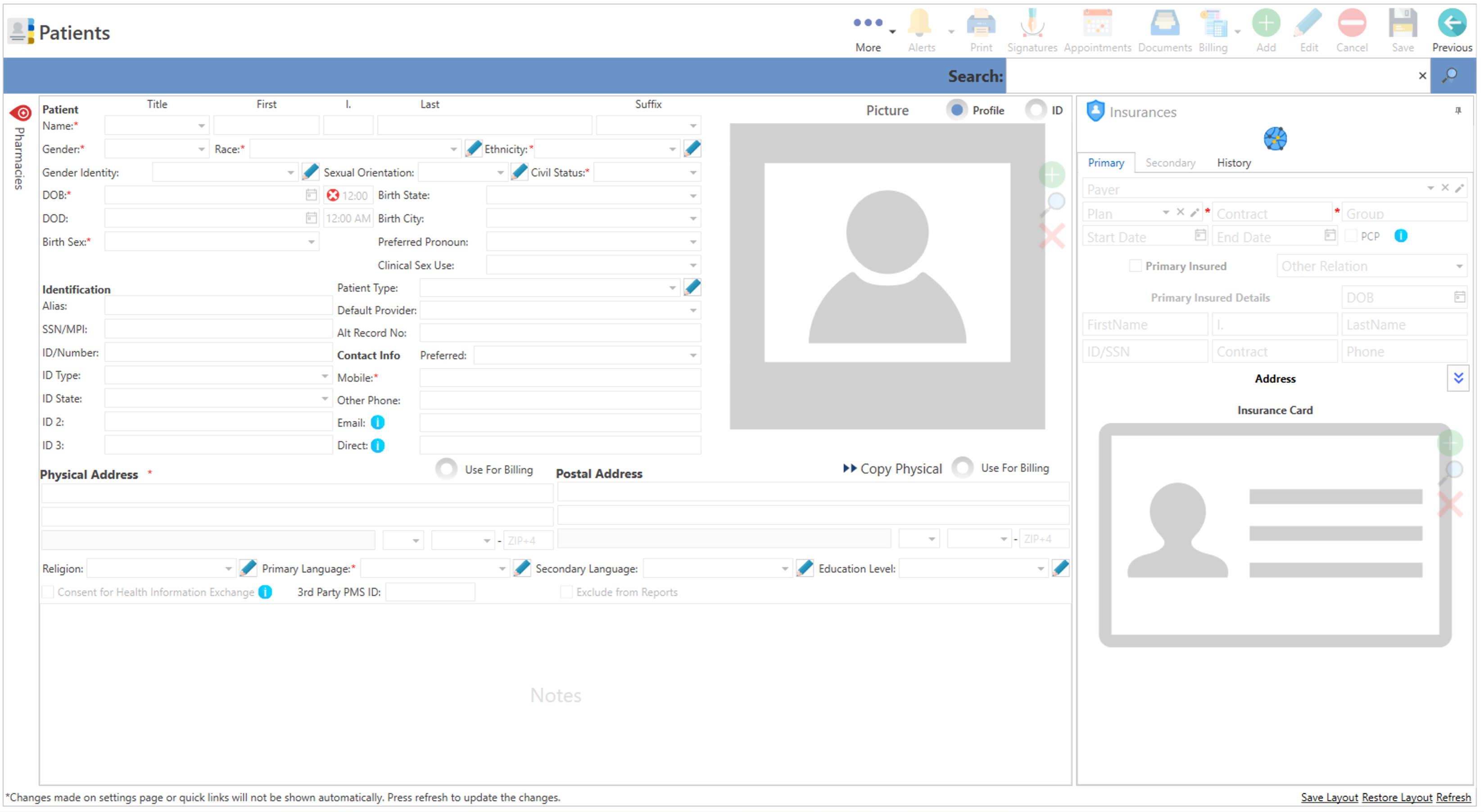
Task: Click Copy Physical address button
Action: click(x=892, y=469)
